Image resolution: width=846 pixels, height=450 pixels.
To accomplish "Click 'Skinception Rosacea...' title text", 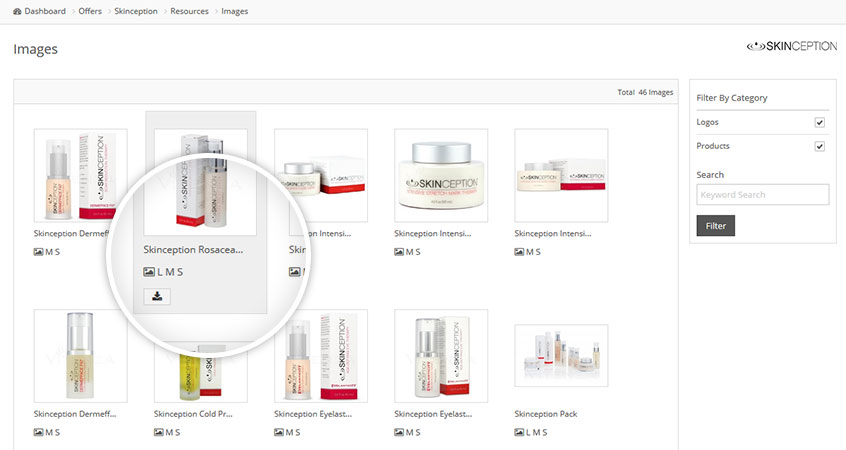I will tap(193, 250).
